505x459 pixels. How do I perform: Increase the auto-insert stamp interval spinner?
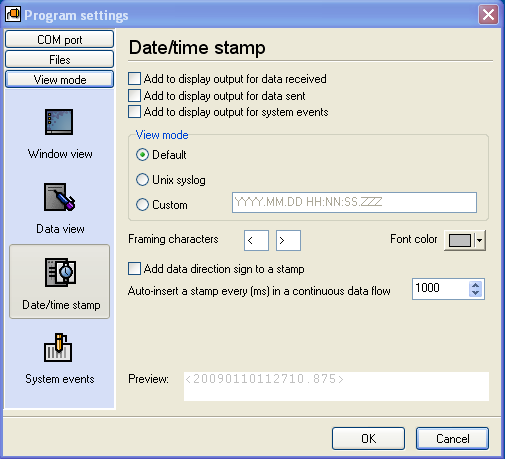475,285
